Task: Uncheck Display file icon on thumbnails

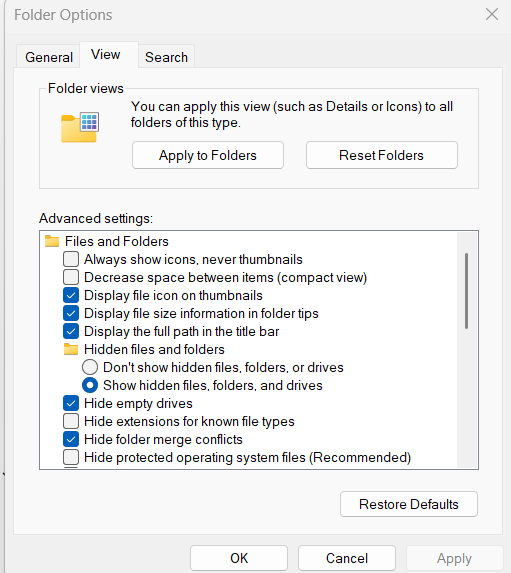Action: point(71,295)
